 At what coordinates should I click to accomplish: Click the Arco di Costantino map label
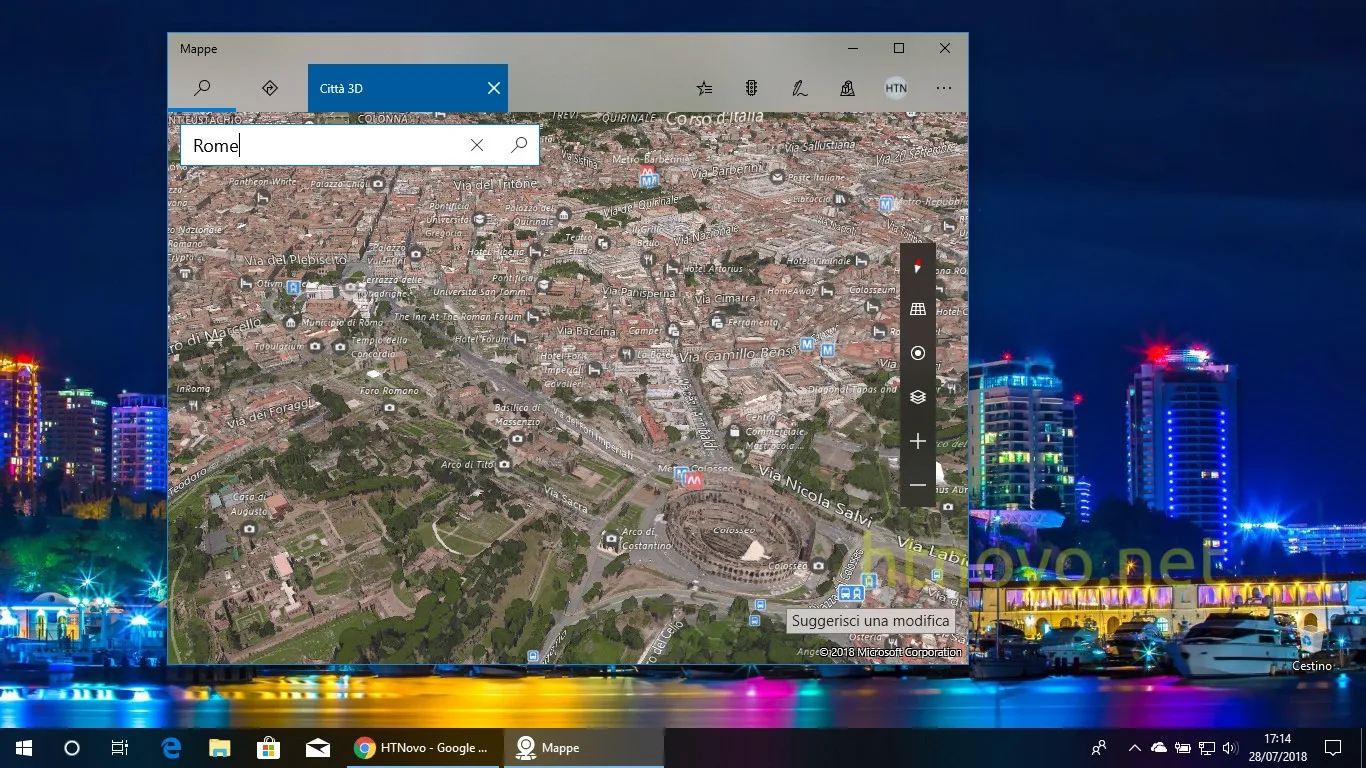coord(647,539)
